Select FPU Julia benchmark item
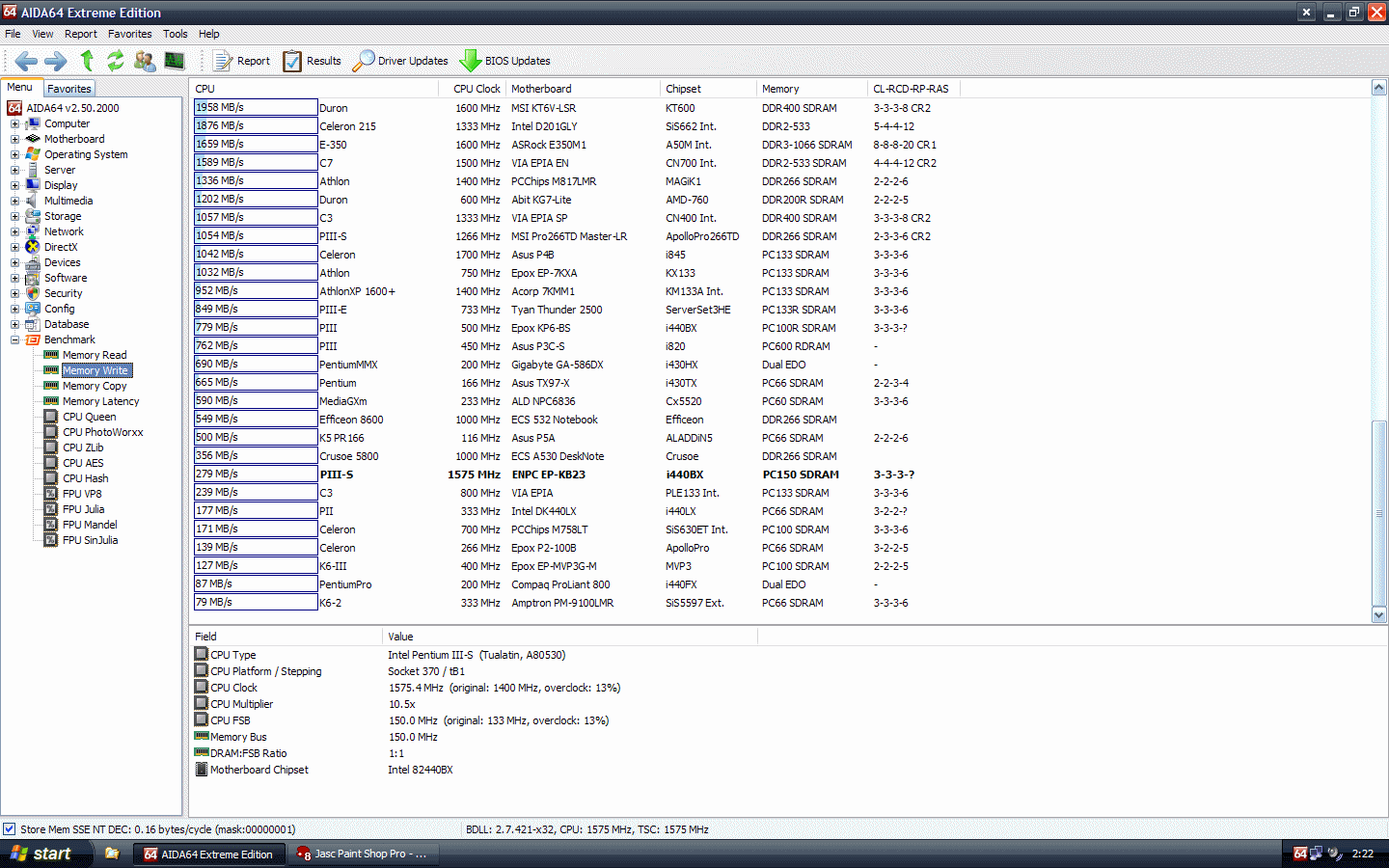This screenshot has height=868, width=1389. (83, 509)
